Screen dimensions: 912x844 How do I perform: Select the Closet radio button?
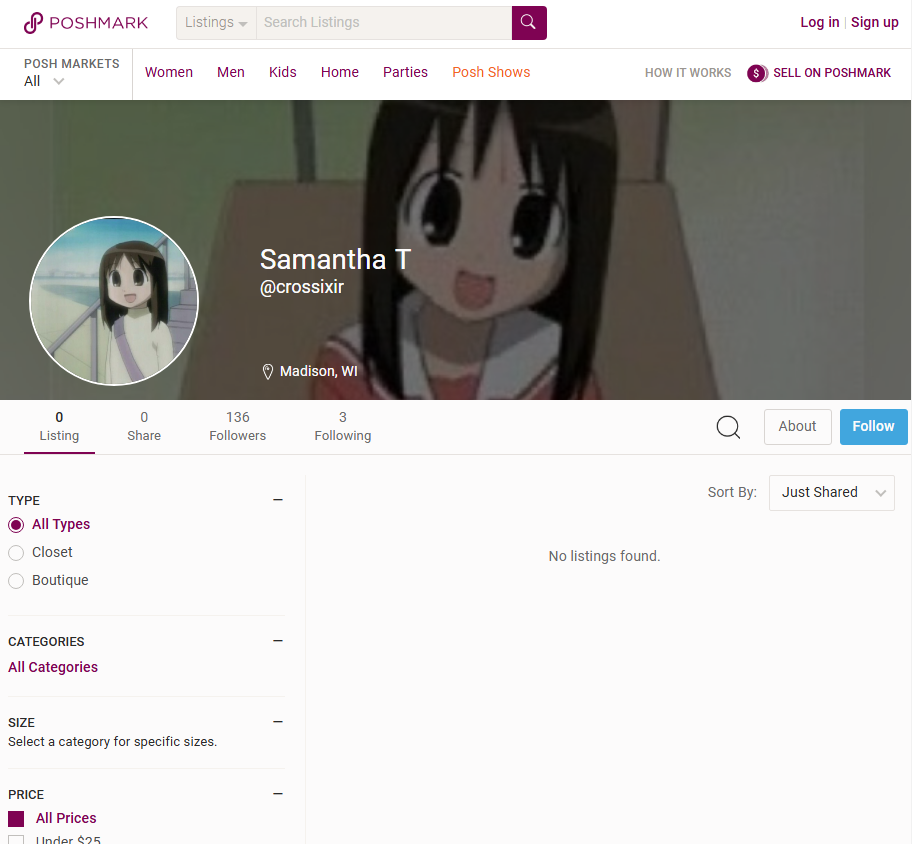pos(16,553)
